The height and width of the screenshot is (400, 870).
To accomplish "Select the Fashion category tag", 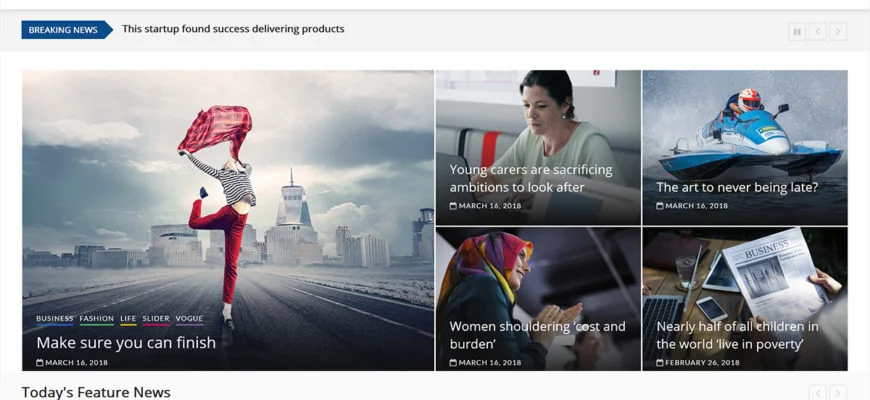I will pos(97,319).
